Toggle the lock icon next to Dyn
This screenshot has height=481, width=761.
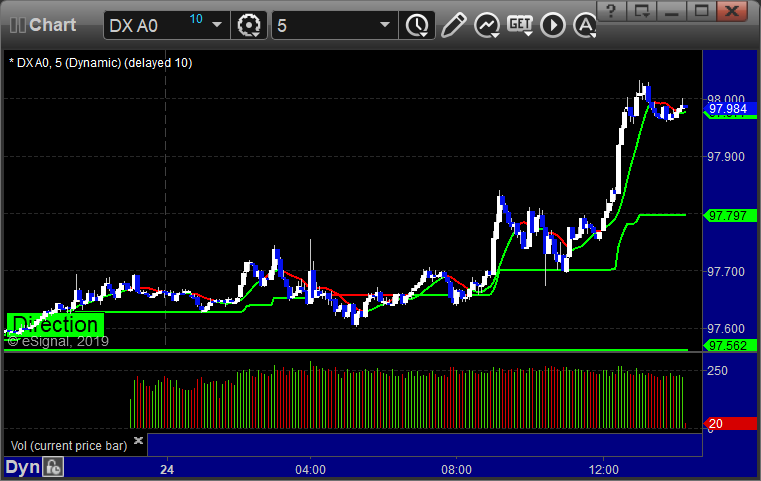[53, 467]
